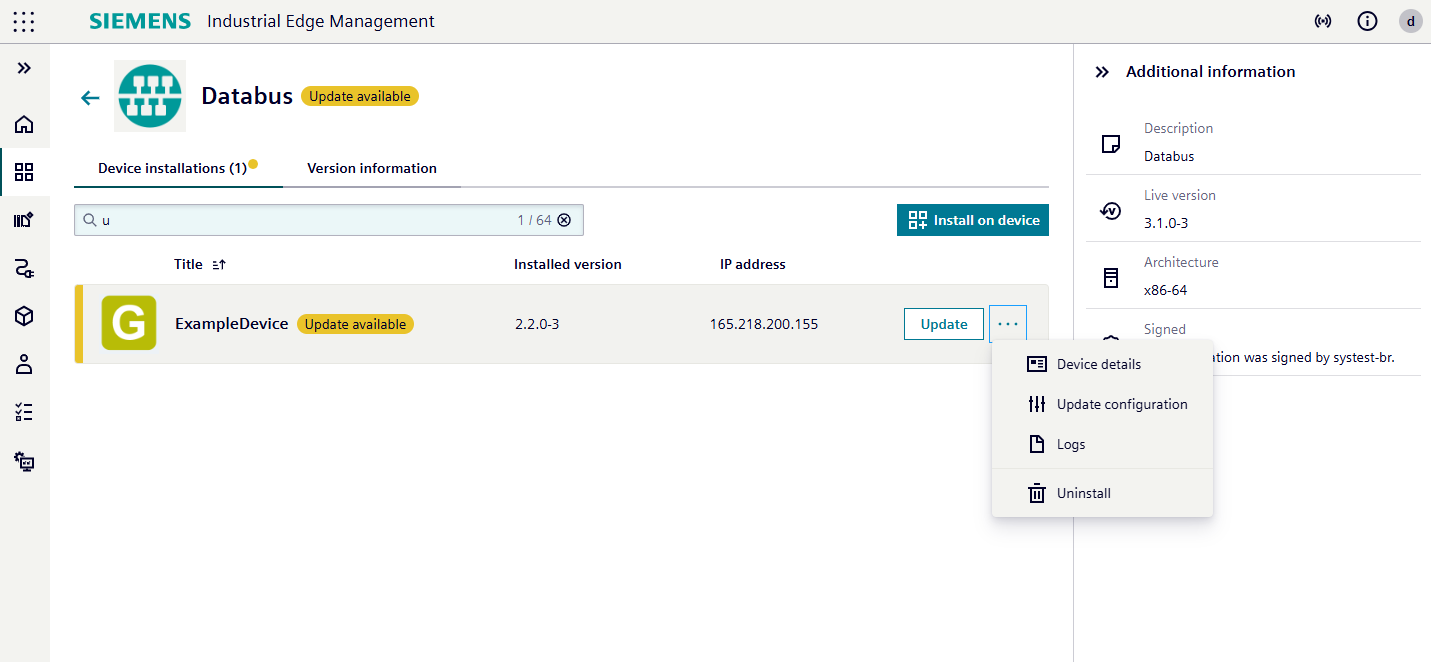
Task: Open the settings device sidebar icon
Action: click(x=24, y=461)
